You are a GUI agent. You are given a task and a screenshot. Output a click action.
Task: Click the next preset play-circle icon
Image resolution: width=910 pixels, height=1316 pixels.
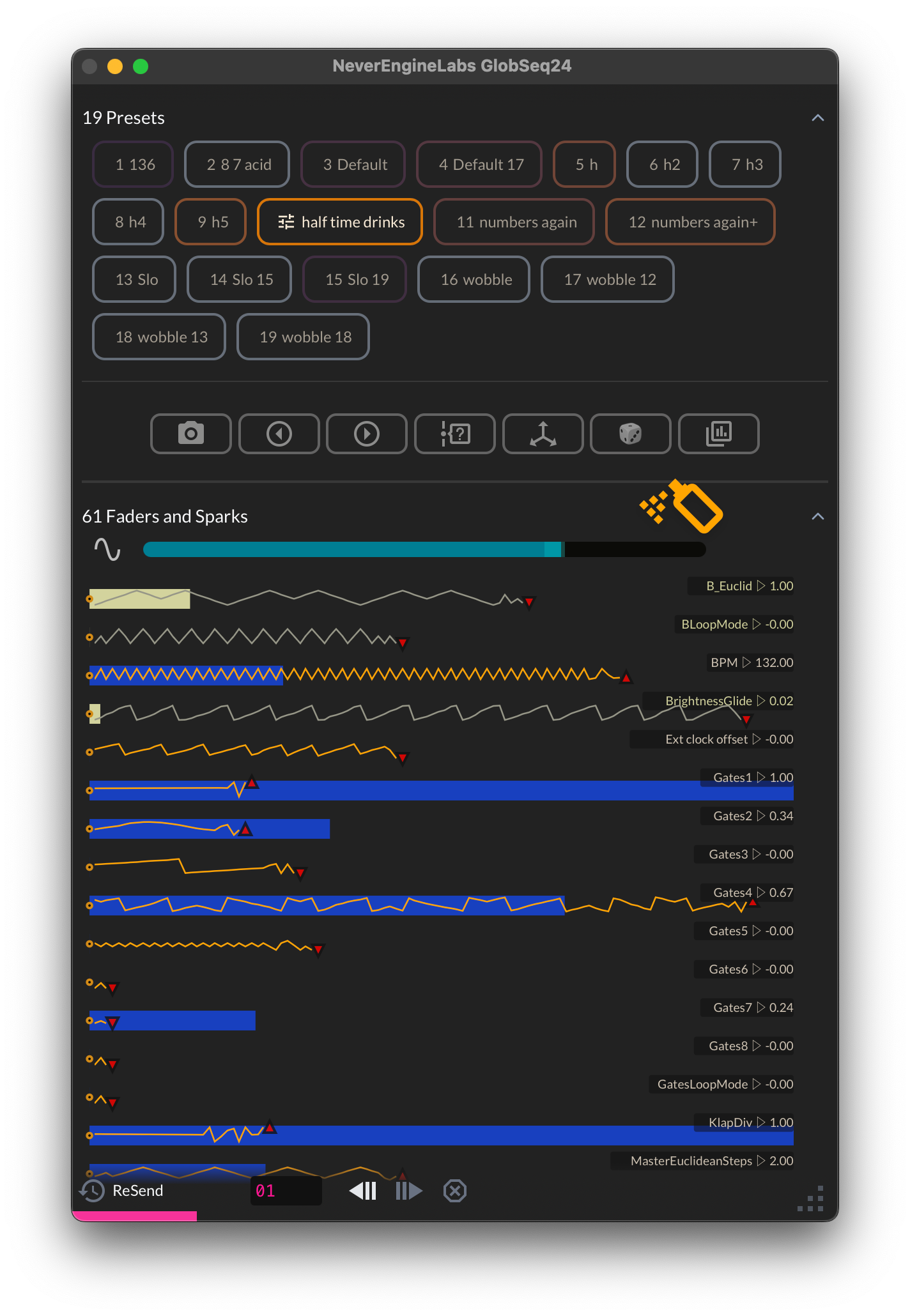click(x=366, y=434)
